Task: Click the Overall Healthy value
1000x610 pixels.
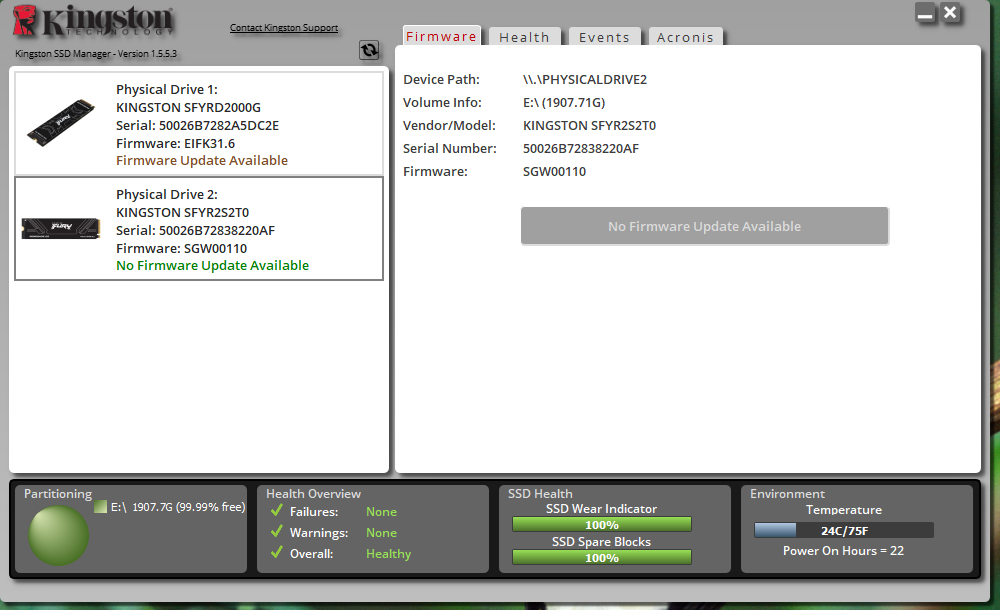Action: point(388,554)
